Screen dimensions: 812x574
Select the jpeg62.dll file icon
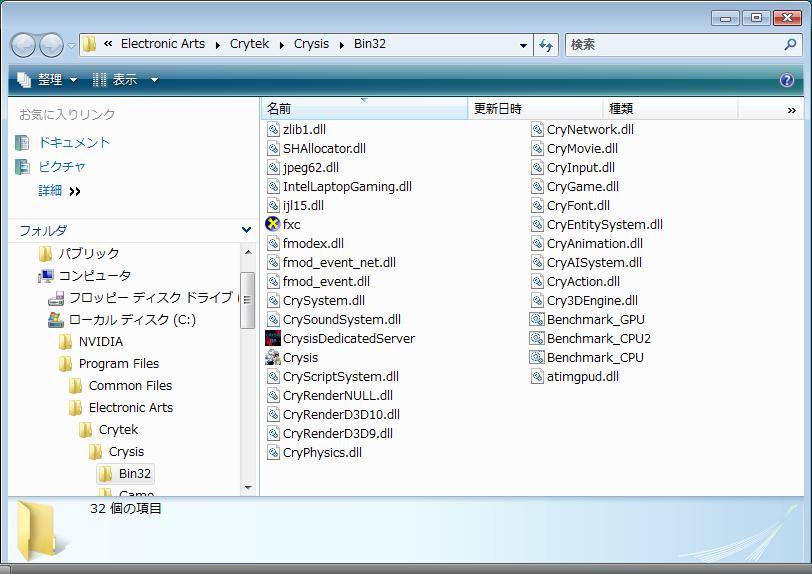click(x=273, y=167)
